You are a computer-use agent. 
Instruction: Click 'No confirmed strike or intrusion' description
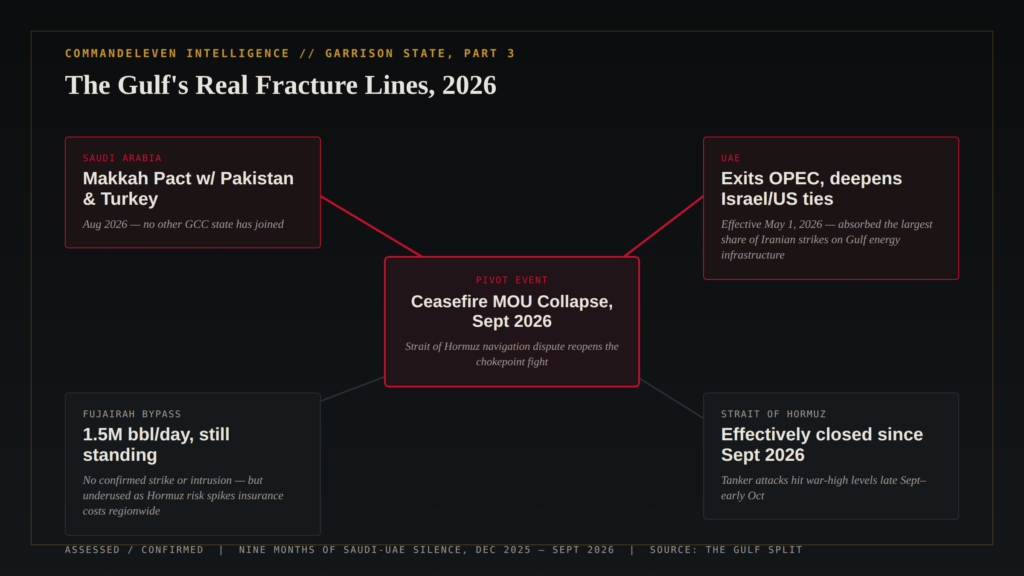pos(183,496)
